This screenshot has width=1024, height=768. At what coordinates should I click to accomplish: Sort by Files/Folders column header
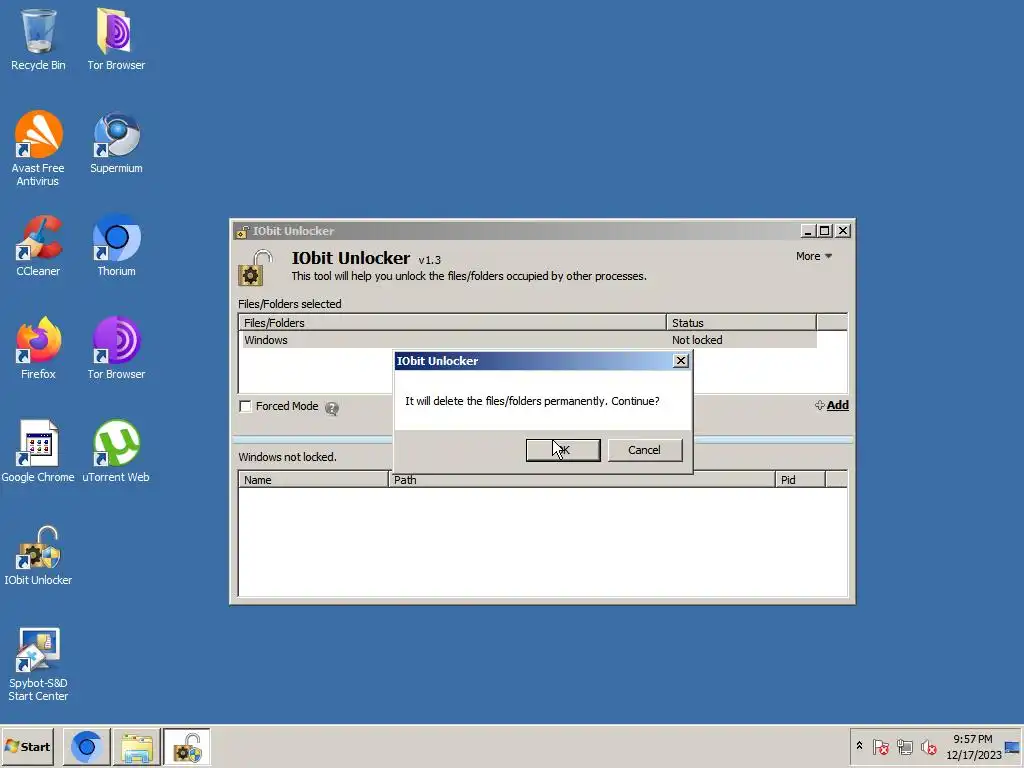coord(452,323)
